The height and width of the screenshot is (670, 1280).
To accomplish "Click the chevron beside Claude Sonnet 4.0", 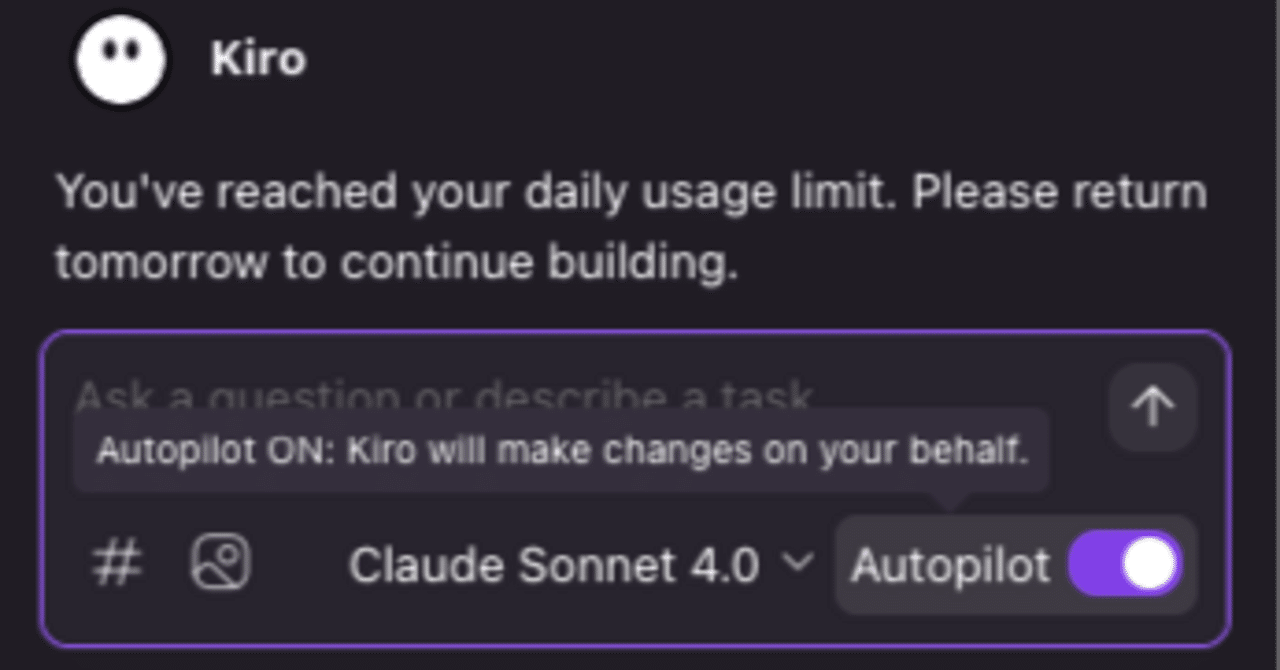I will click(797, 563).
